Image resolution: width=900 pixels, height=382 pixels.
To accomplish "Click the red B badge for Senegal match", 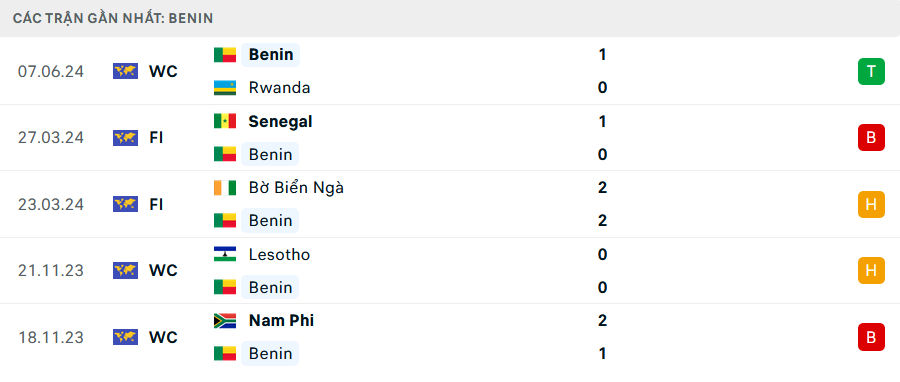I will 871,138.
